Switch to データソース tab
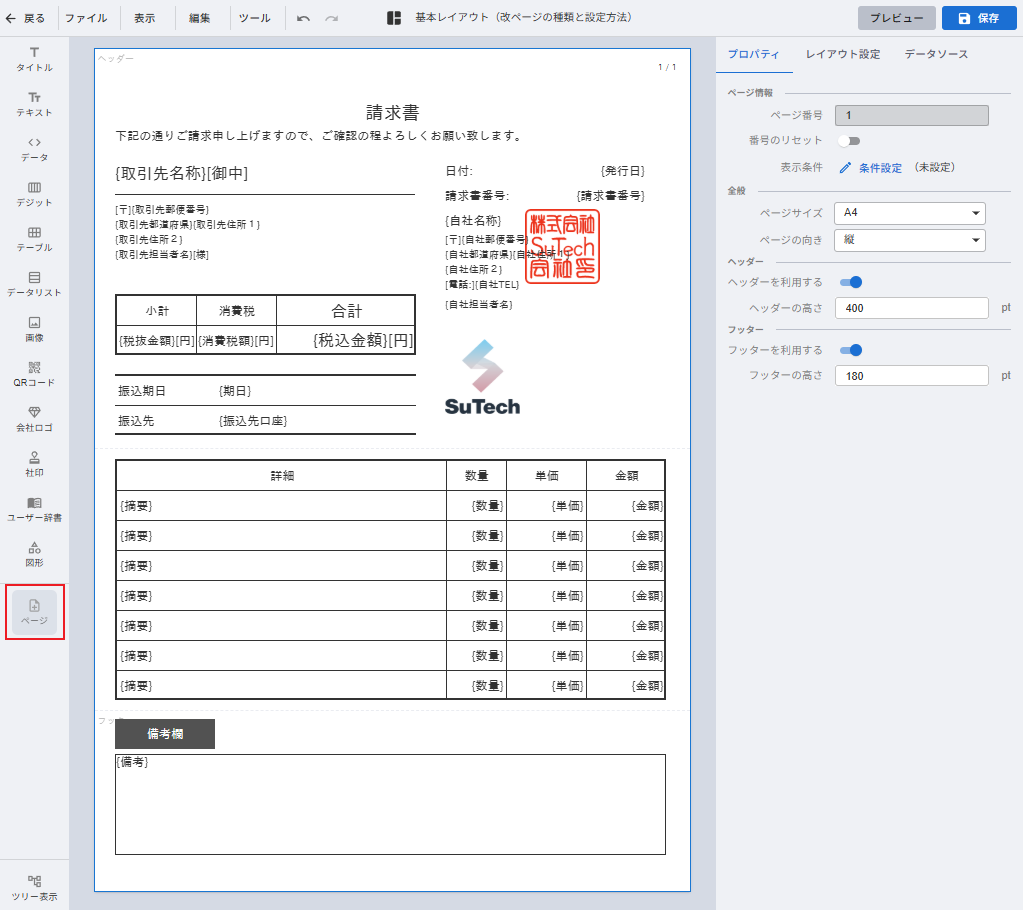This screenshot has width=1023, height=910. point(936,54)
